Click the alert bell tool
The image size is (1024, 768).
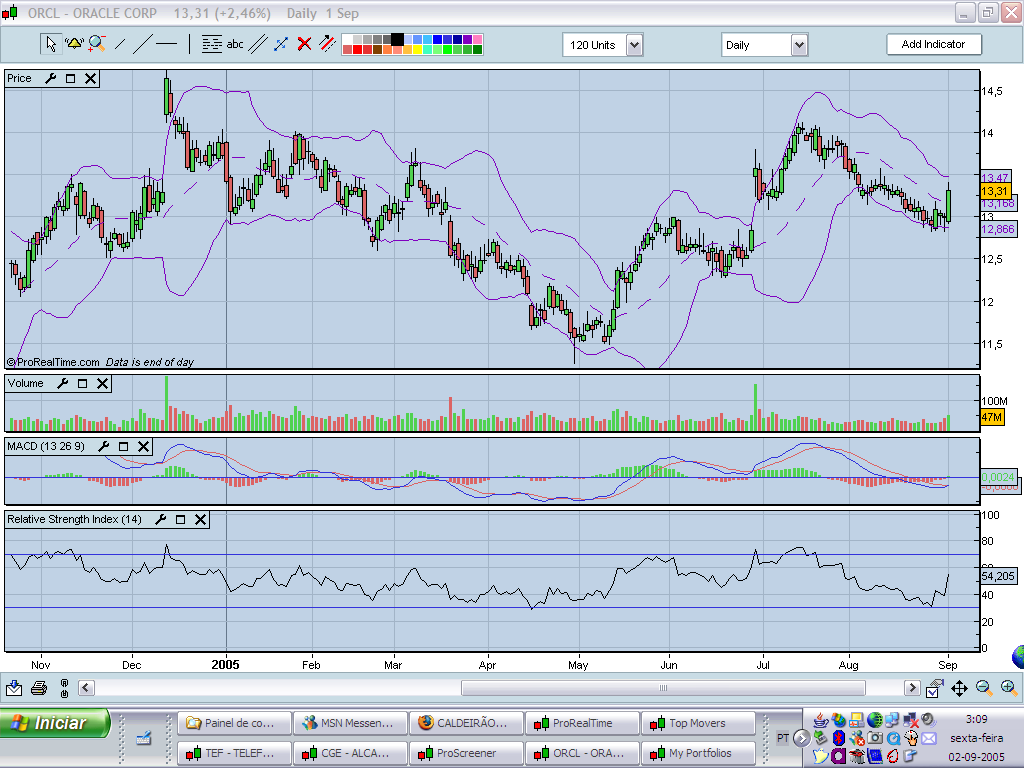tap(74, 44)
